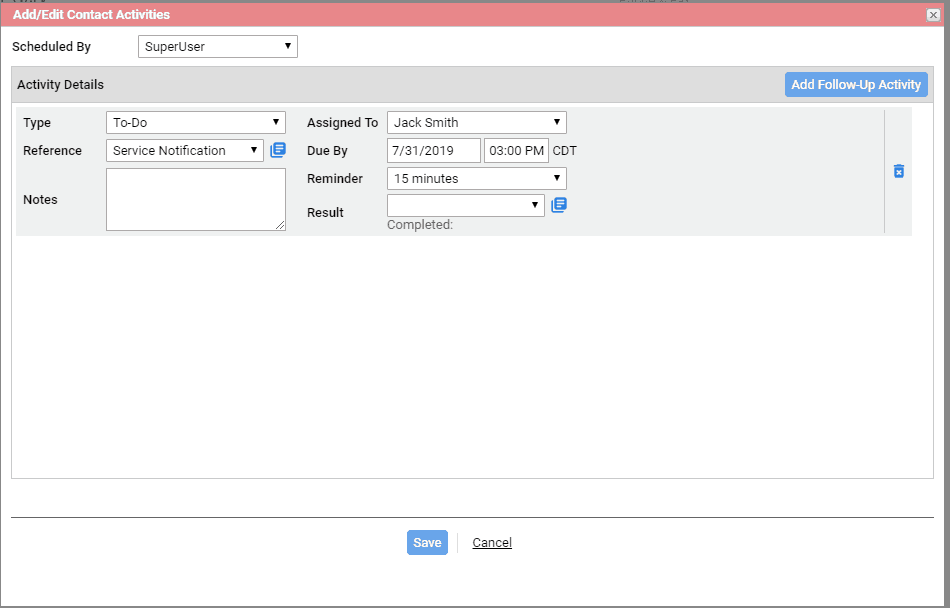This screenshot has width=950, height=608.
Task: Click the Activity Details header text
Action: 61,85
